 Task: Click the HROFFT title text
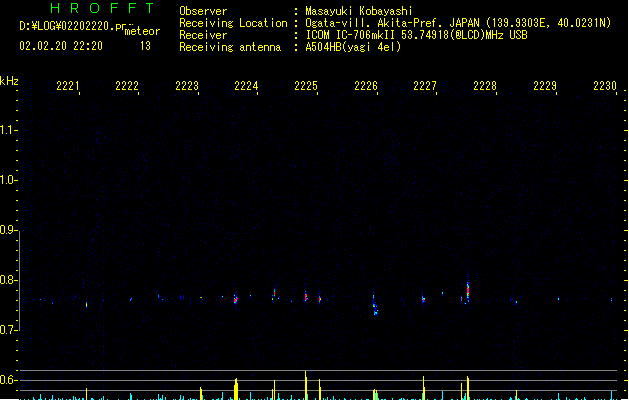click(x=102, y=8)
